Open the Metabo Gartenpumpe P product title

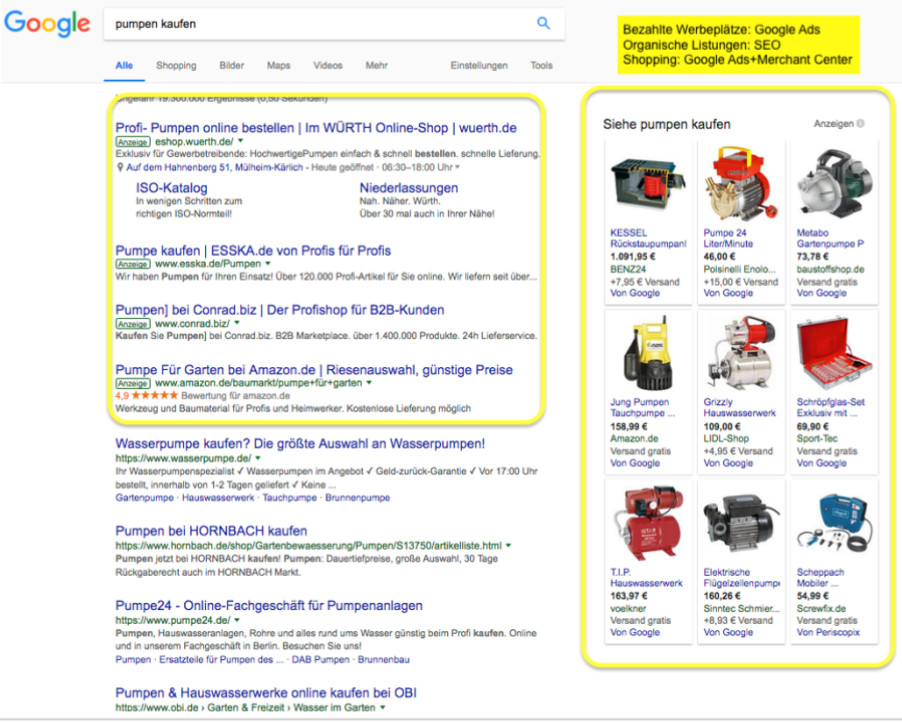click(x=830, y=238)
